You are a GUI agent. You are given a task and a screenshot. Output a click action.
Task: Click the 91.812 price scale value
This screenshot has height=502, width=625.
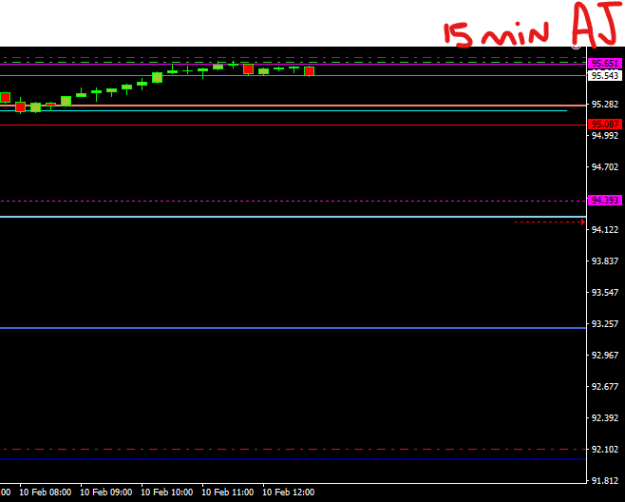[605, 481]
